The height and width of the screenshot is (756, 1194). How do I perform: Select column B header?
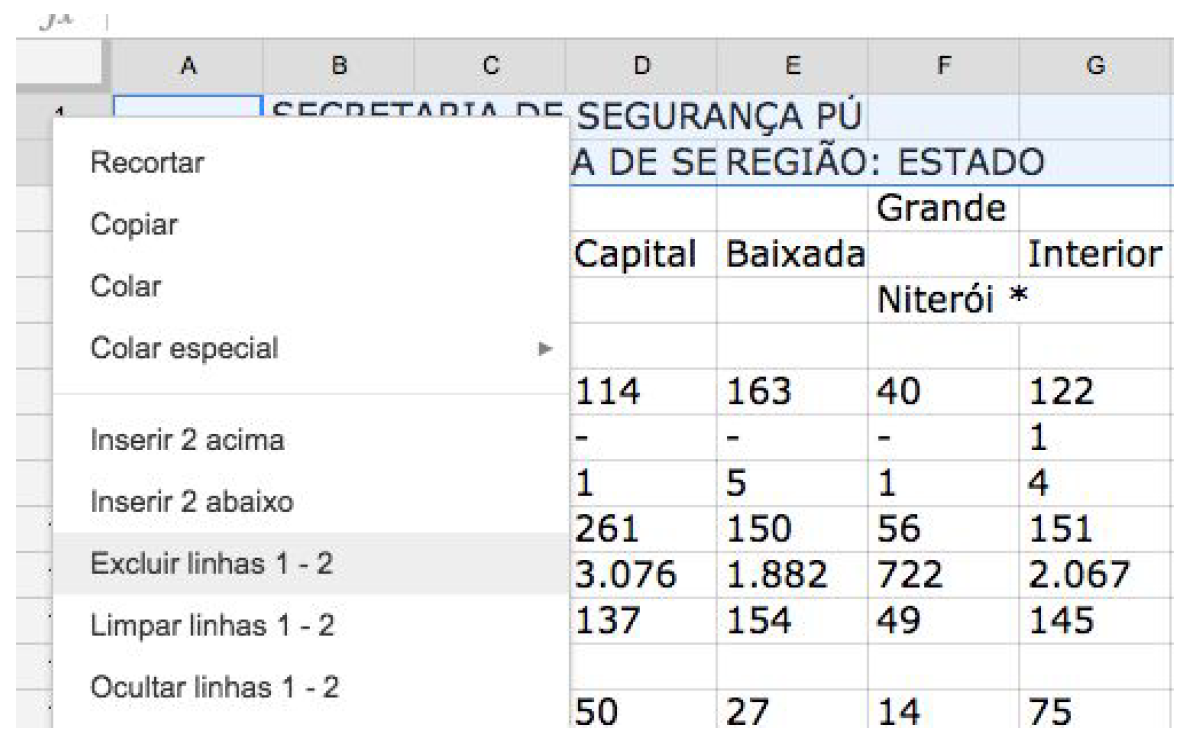(x=339, y=66)
